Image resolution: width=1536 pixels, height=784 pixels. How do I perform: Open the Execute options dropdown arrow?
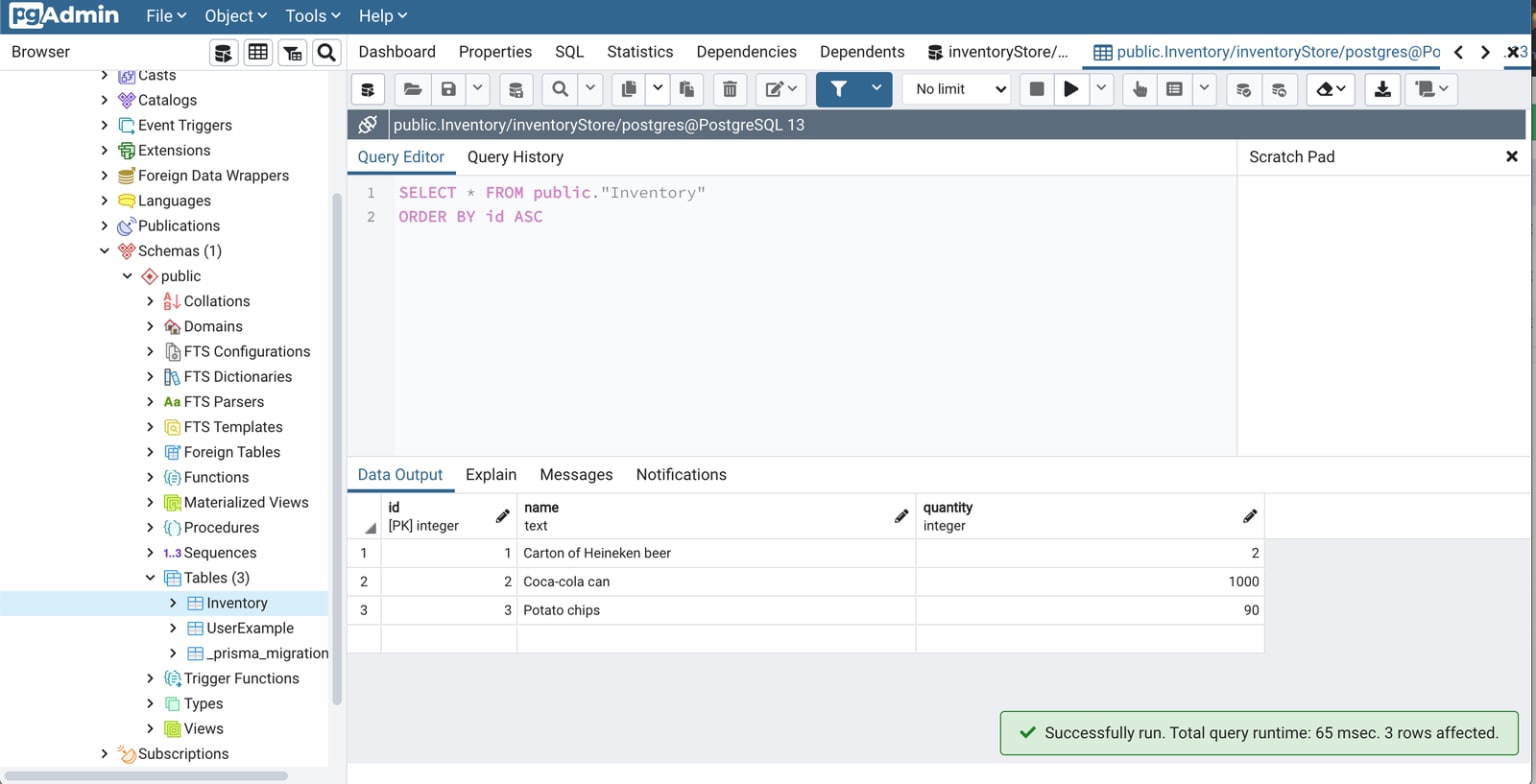coord(1101,89)
